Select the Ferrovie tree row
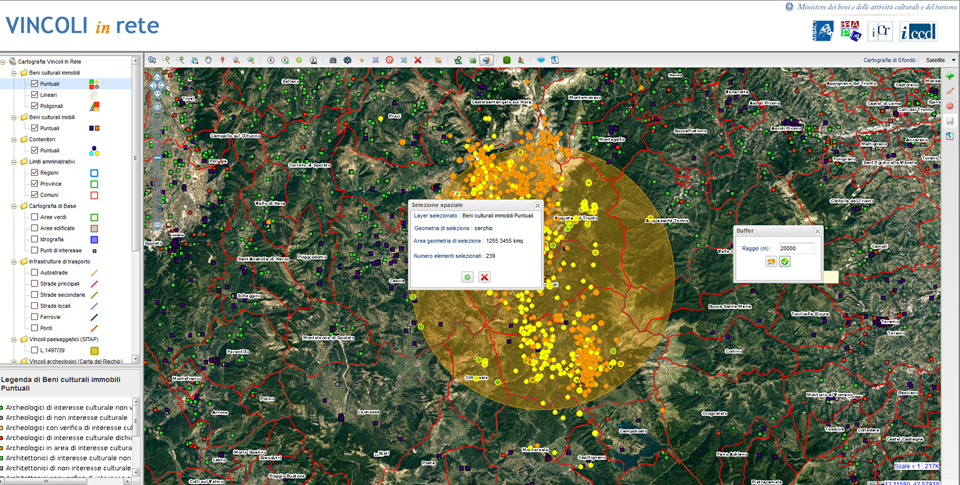The height and width of the screenshot is (485, 960). click(66, 317)
